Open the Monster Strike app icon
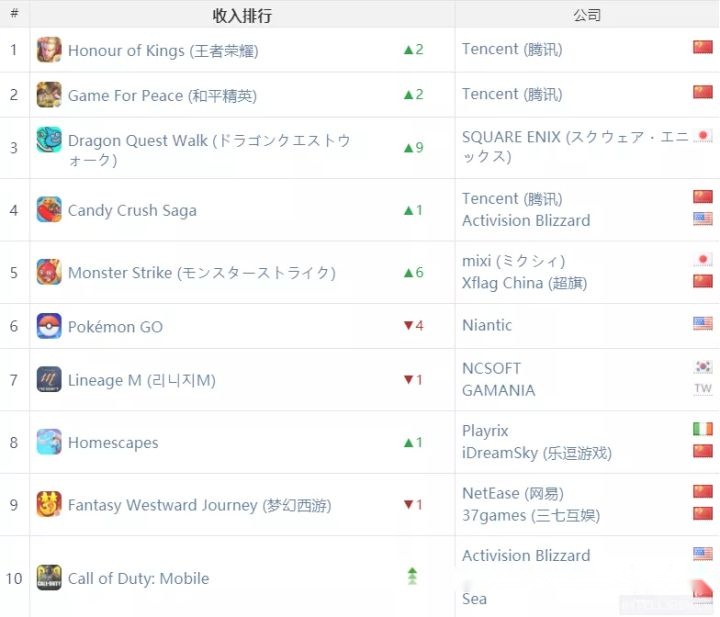Screen dimensions: 720x617 click(49, 272)
